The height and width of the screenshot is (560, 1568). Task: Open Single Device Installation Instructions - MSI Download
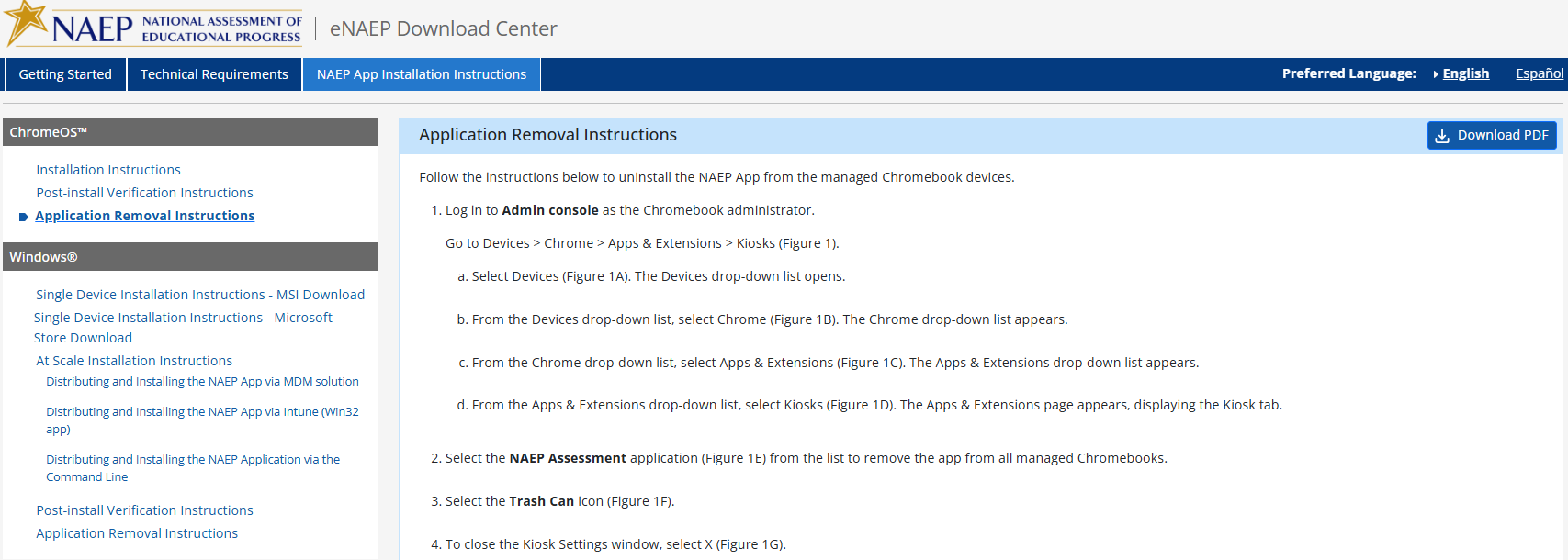click(x=200, y=295)
